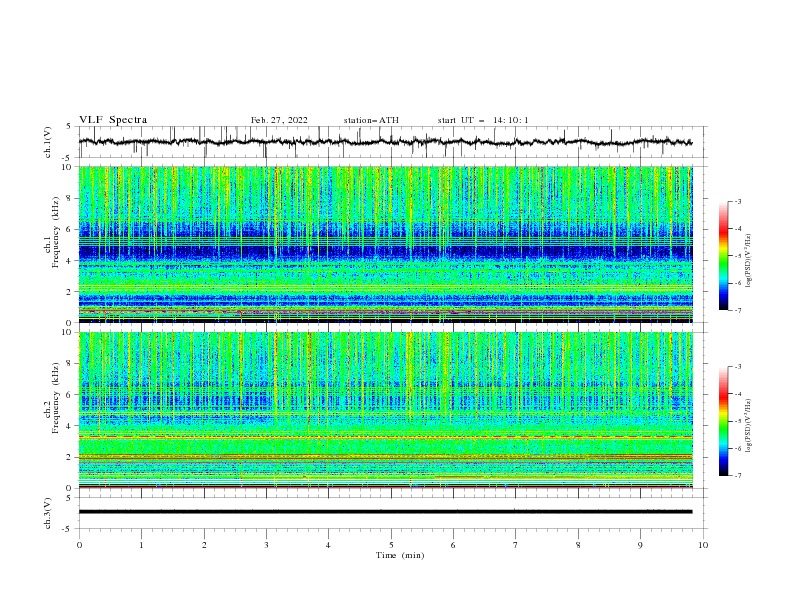Click the ch.2 'Frequency (kHz)' axis label
The image size is (792, 612).
[55, 397]
